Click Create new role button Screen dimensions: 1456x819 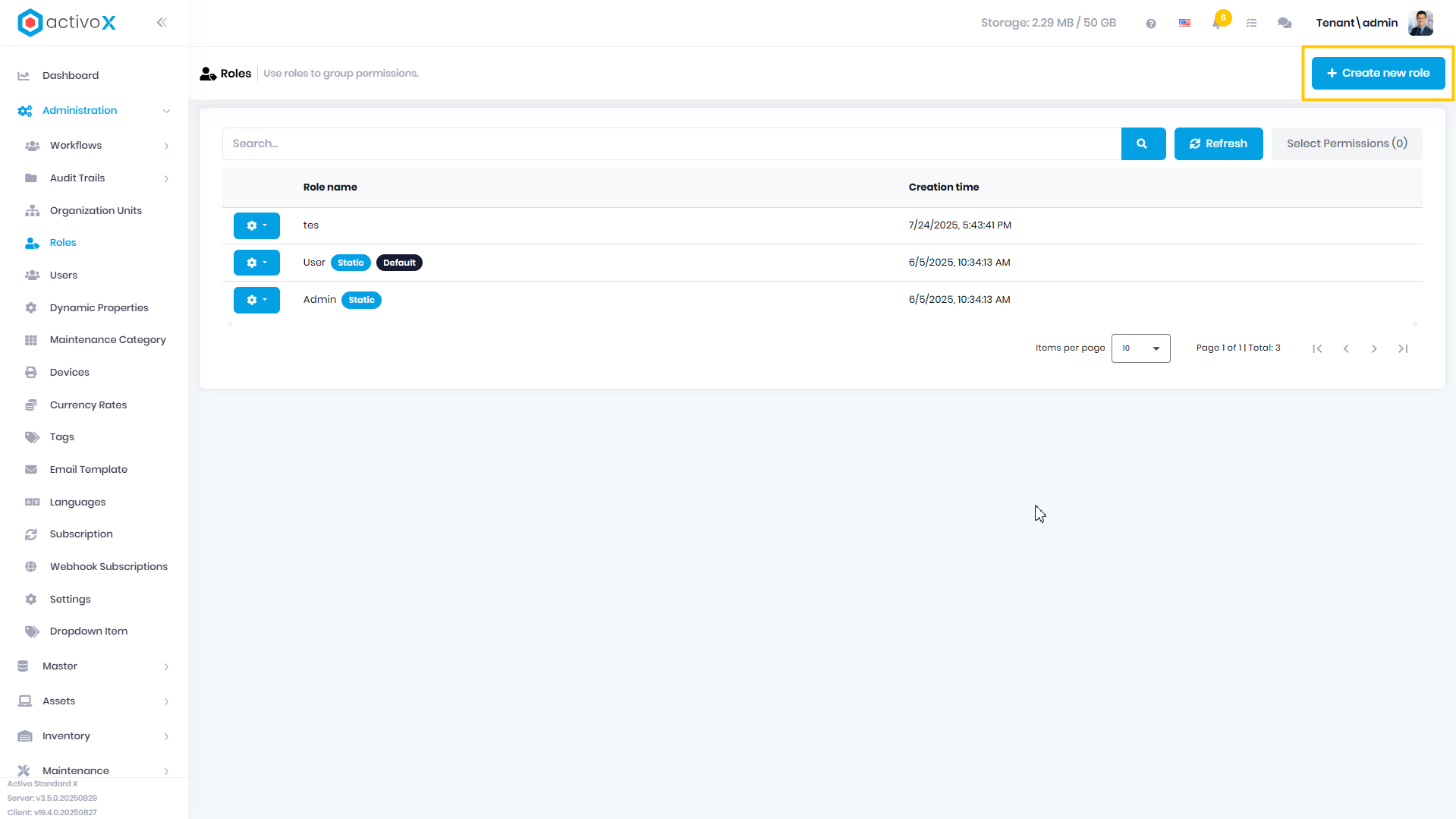coord(1378,74)
